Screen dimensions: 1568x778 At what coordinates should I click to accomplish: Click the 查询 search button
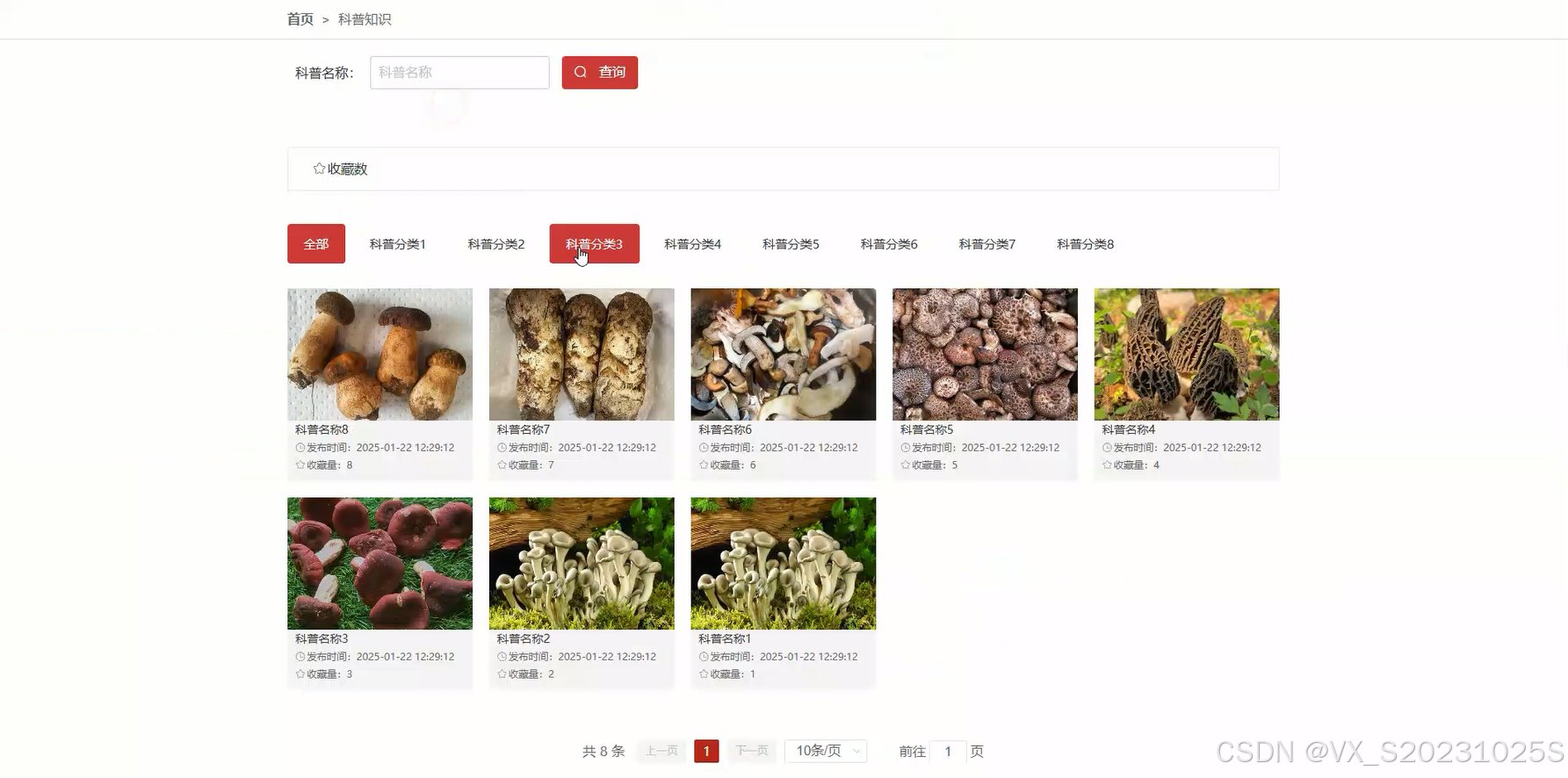pyautogui.click(x=600, y=72)
